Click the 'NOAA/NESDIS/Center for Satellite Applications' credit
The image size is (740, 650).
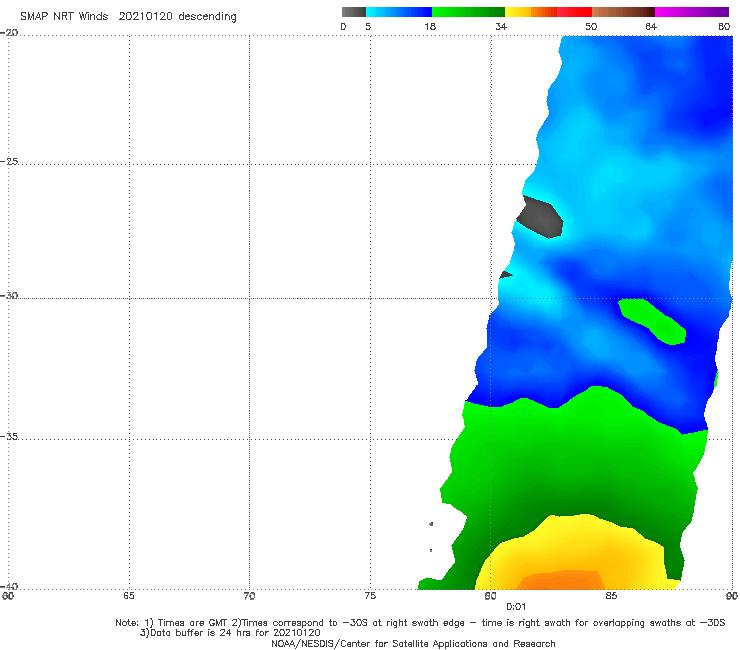[x=379, y=643]
